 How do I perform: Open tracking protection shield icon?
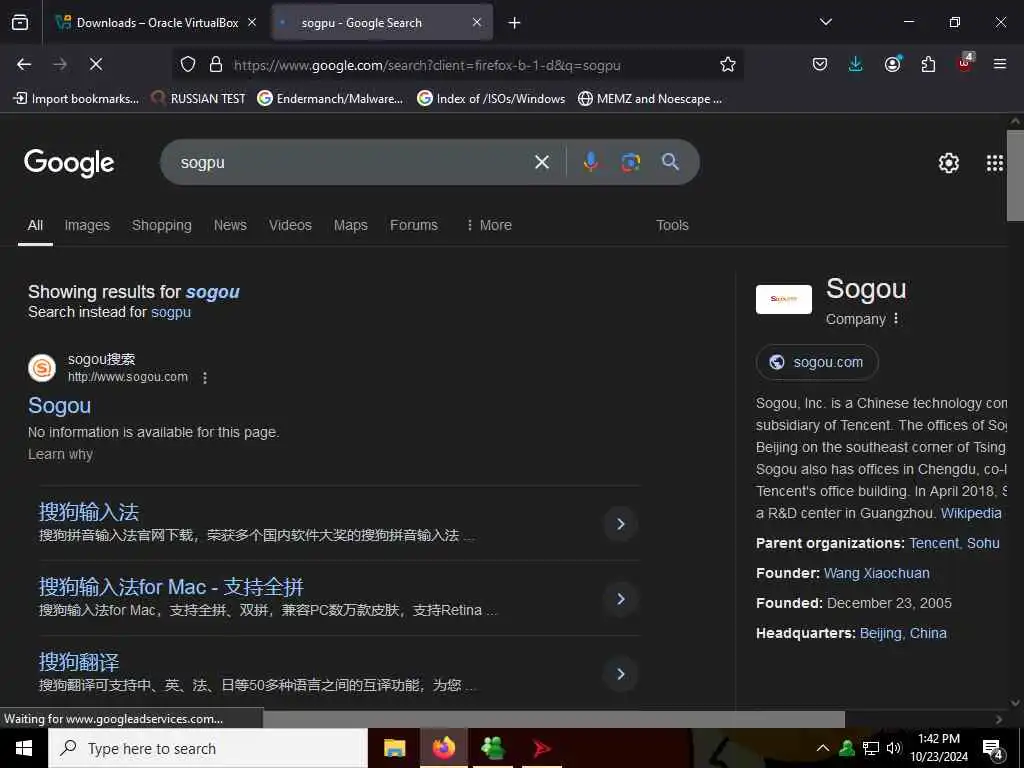point(188,64)
